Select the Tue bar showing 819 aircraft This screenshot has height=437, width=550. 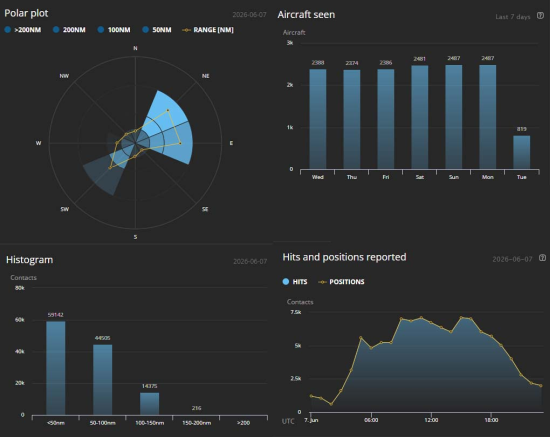pos(522,152)
